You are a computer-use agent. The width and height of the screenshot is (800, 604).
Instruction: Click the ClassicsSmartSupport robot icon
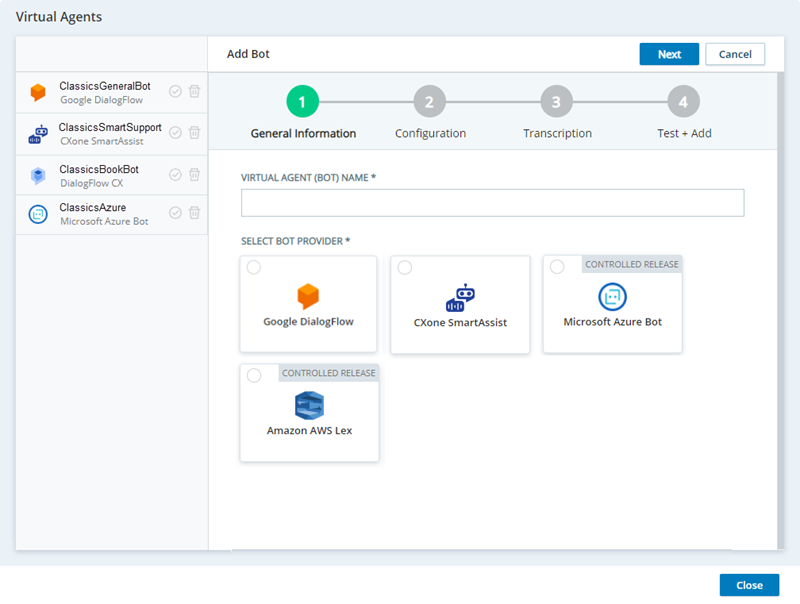pyautogui.click(x=38, y=134)
